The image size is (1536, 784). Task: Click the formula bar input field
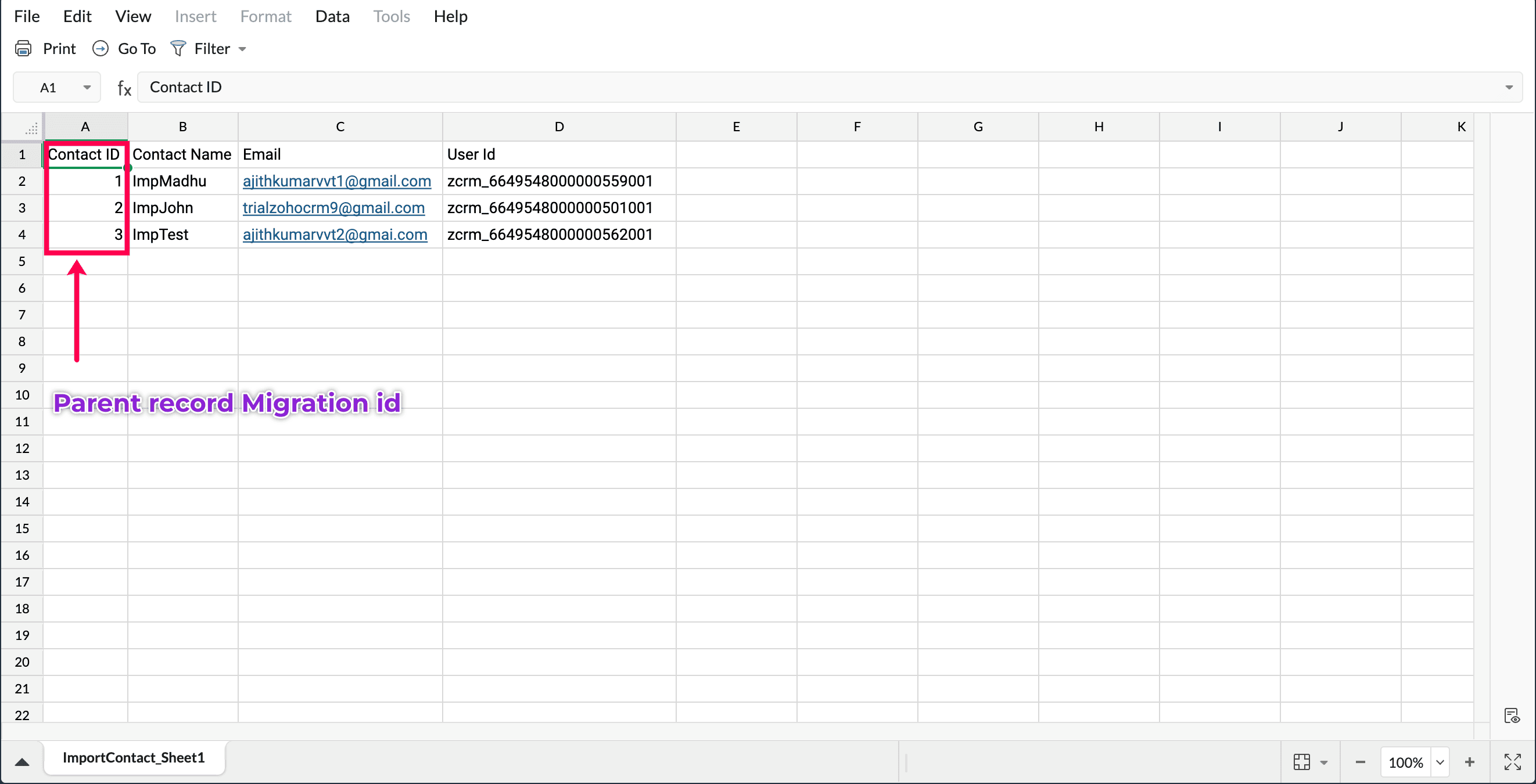tap(775, 88)
